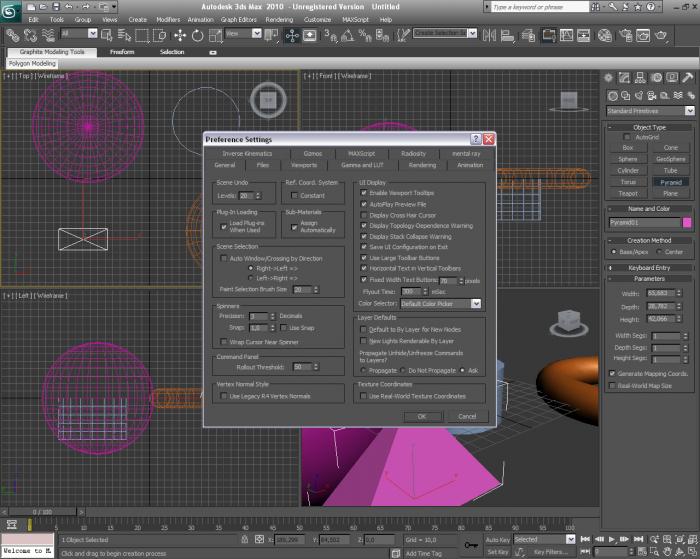Select the Select and Link tool
700x559 pixels.
(x=13, y=34)
